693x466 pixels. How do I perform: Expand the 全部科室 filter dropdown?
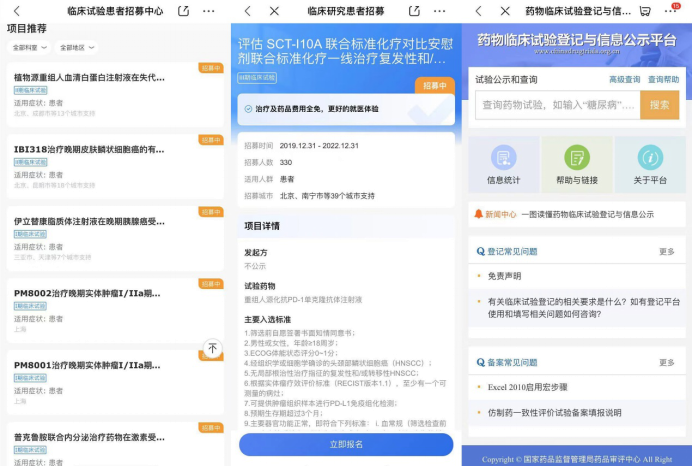[x=28, y=47]
